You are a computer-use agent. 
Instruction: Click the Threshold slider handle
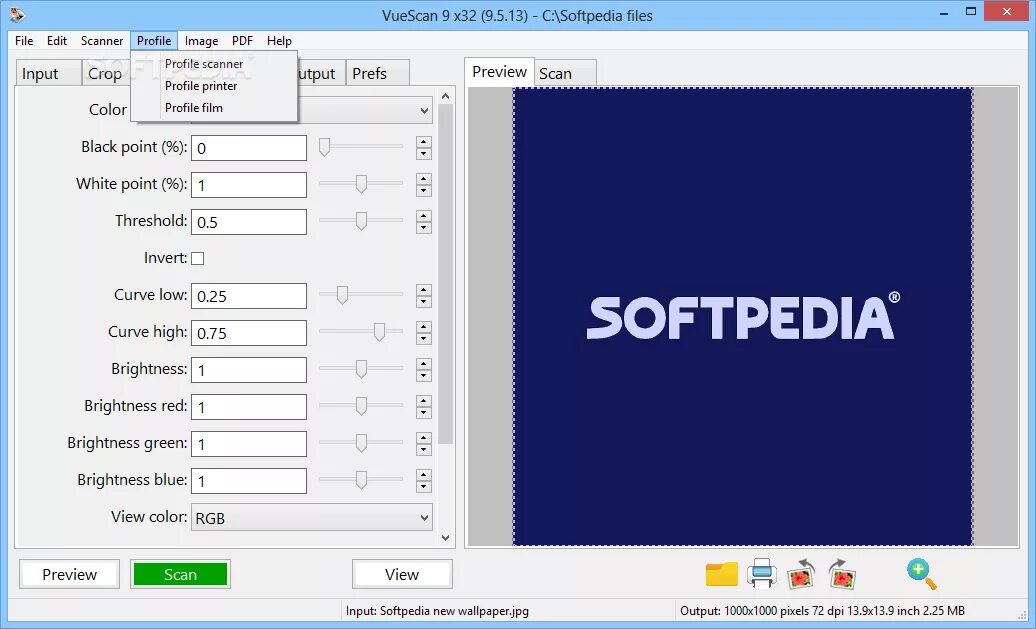pos(361,221)
